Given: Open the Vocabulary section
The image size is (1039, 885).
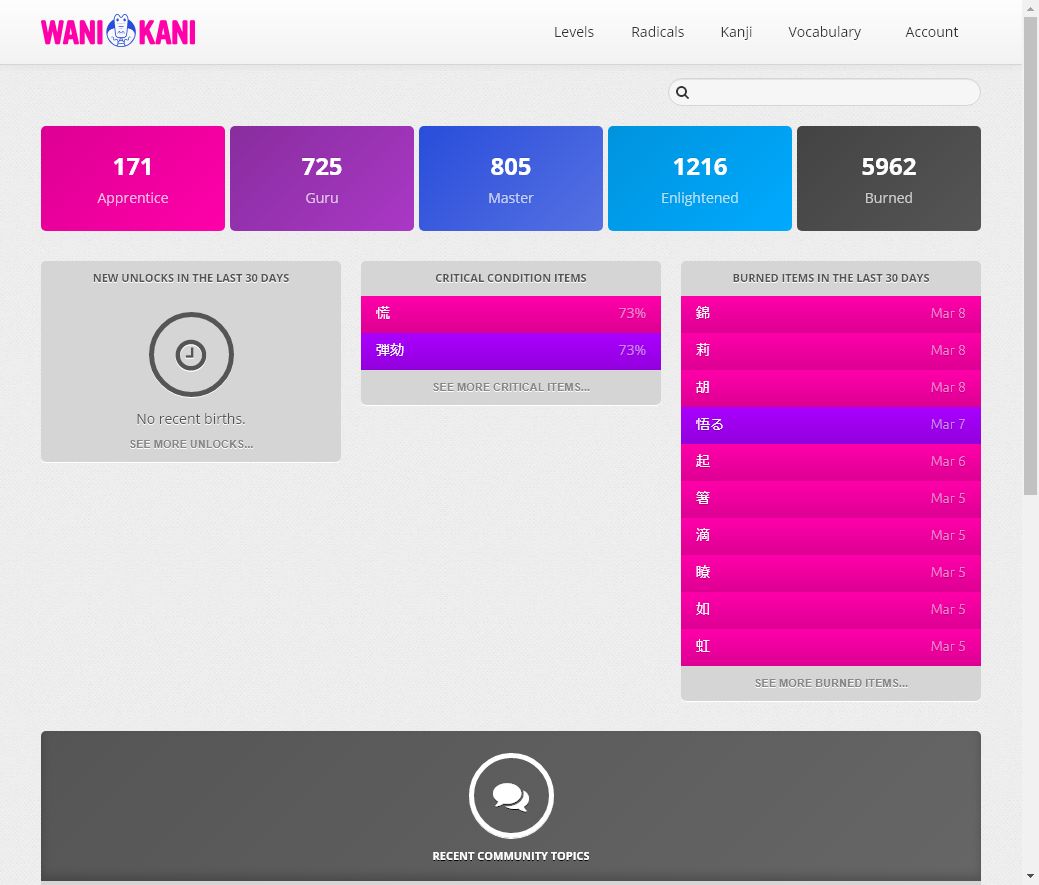Looking at the screenshot, I should click(824, 31).
